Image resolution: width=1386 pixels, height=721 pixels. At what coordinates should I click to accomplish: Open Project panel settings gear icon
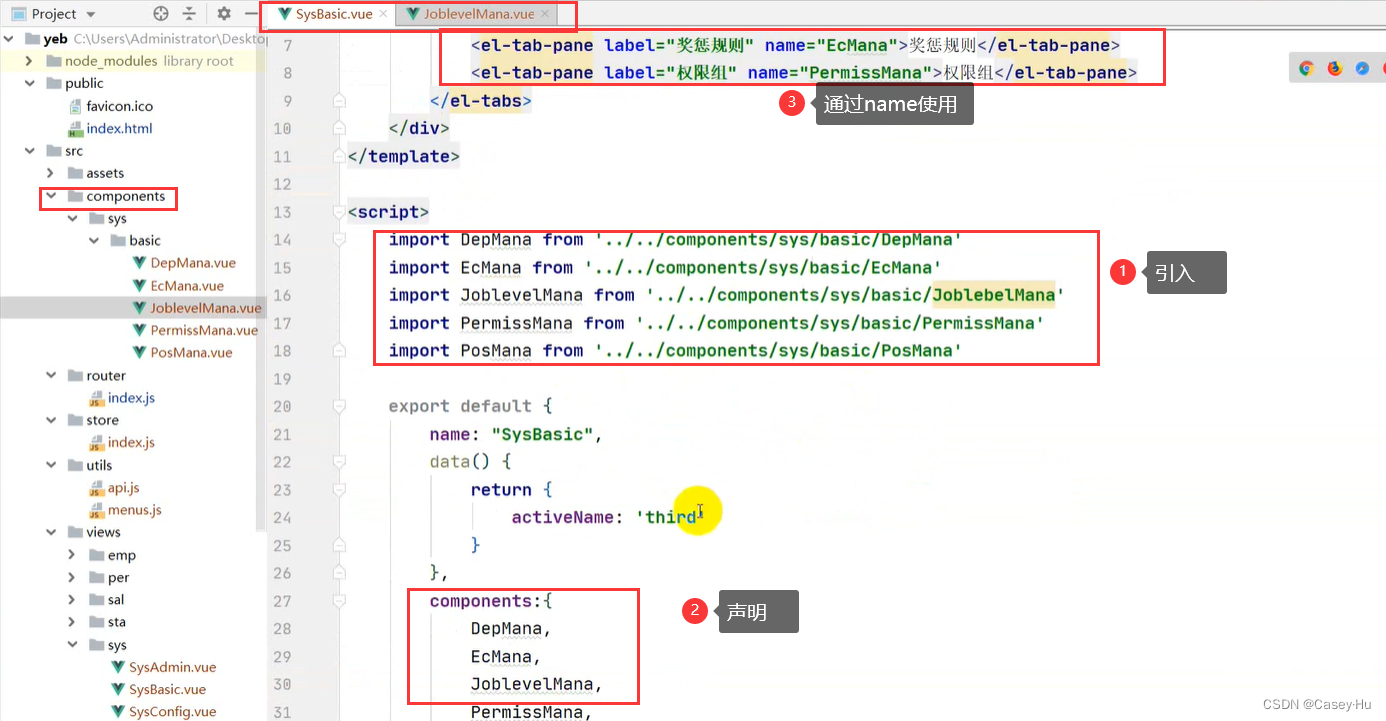(x=223, y=14)
